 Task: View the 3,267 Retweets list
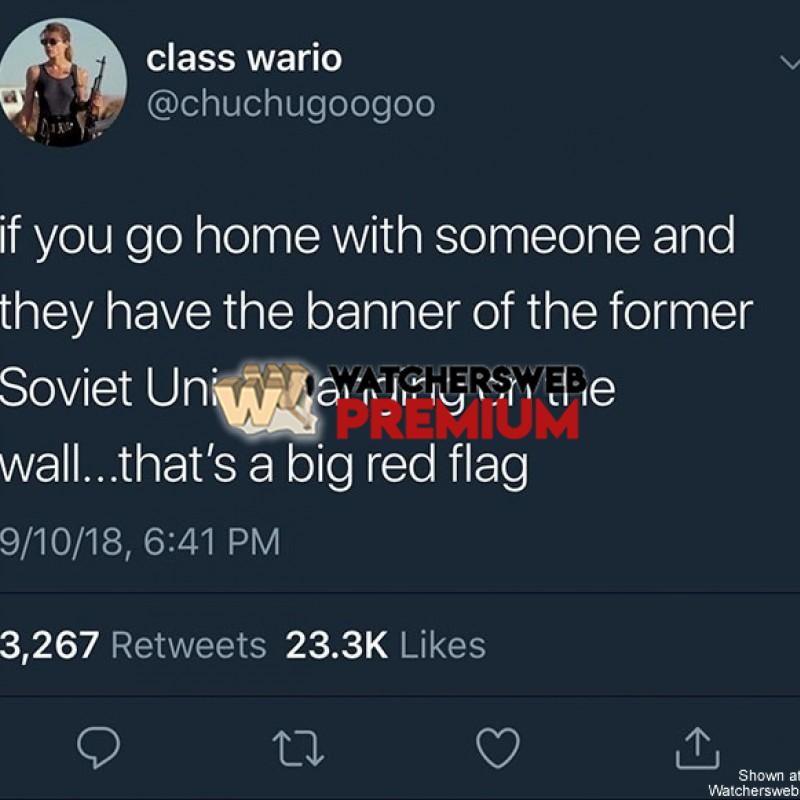tap(133, 645)
